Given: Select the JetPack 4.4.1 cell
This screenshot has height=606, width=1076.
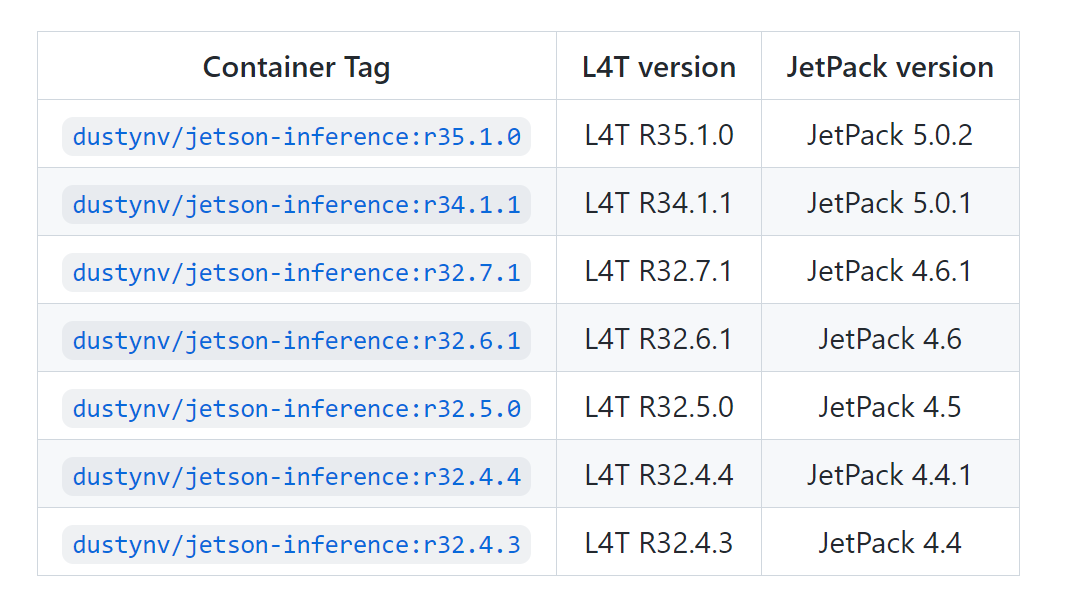Looking at the screenshot, I should click(890, 474).
